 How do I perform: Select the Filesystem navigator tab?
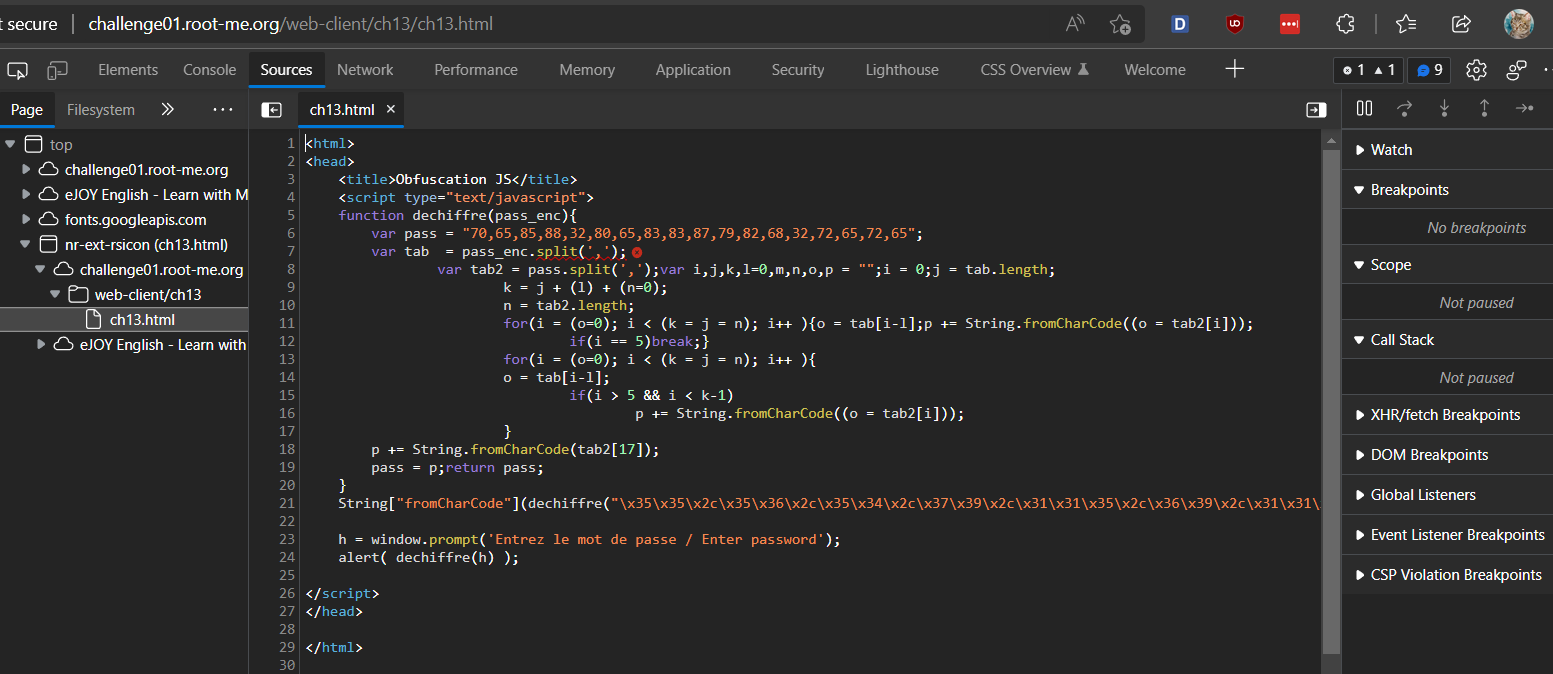click(x=101, y=110)
